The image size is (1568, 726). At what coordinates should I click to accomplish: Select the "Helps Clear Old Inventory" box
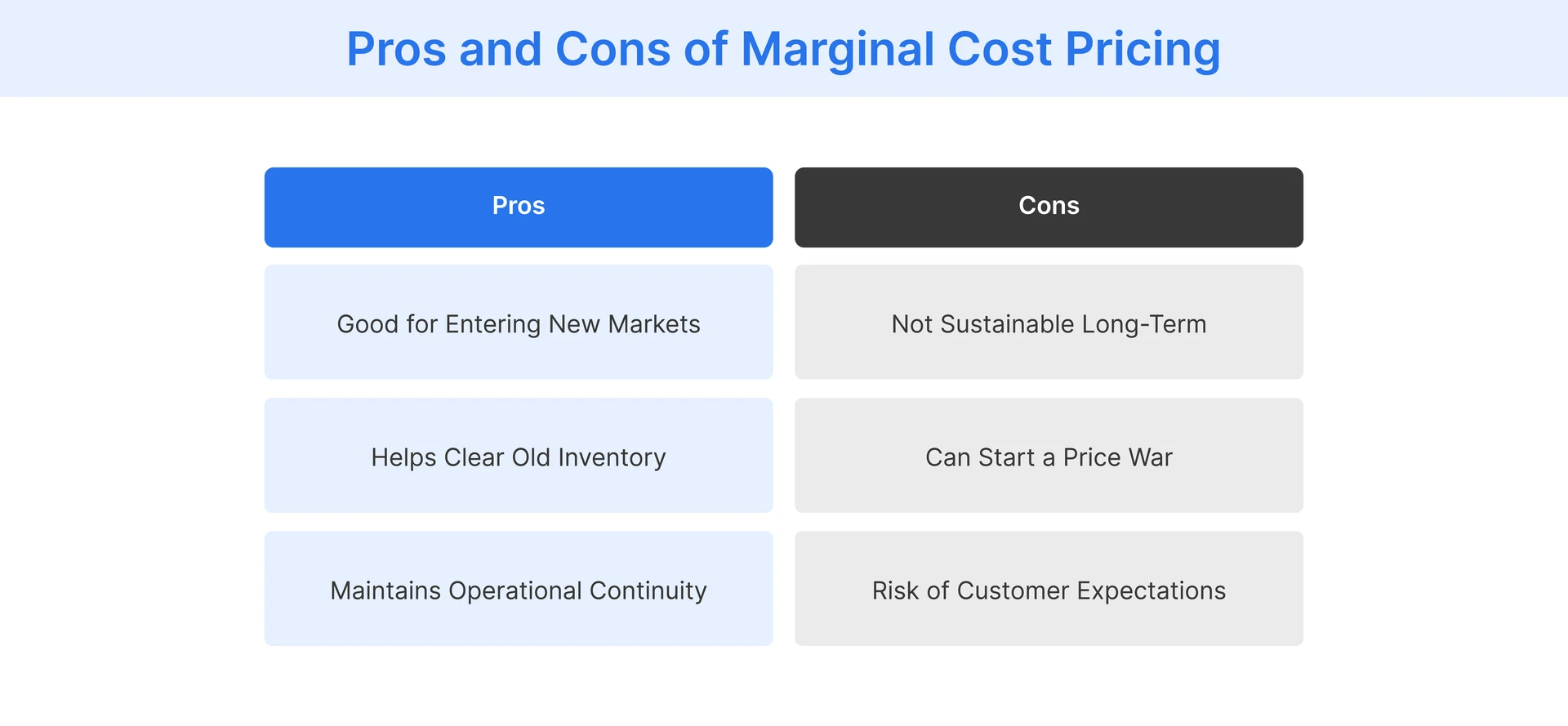coord(519,455)
